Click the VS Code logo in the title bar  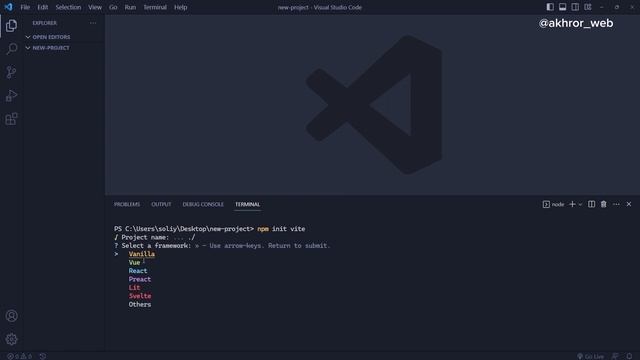tap(8, 7)
